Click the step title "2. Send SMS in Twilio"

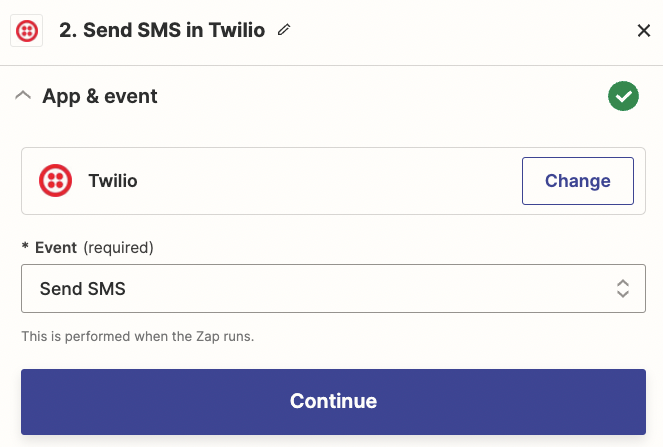click(x=162, y=31)
